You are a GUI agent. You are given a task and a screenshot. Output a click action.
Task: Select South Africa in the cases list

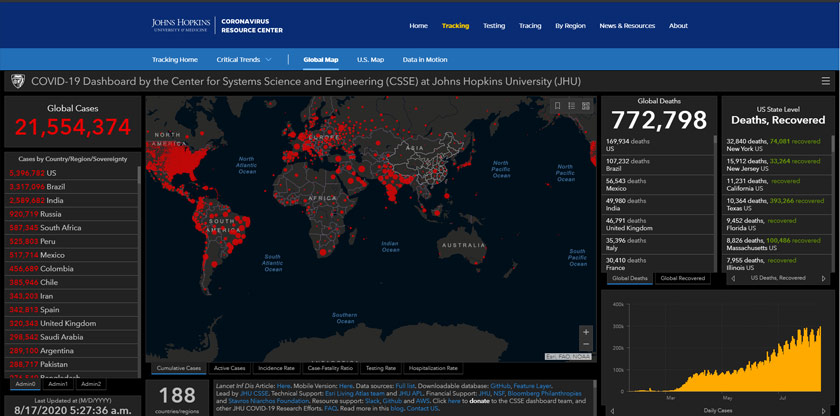(x=72, y=228)
